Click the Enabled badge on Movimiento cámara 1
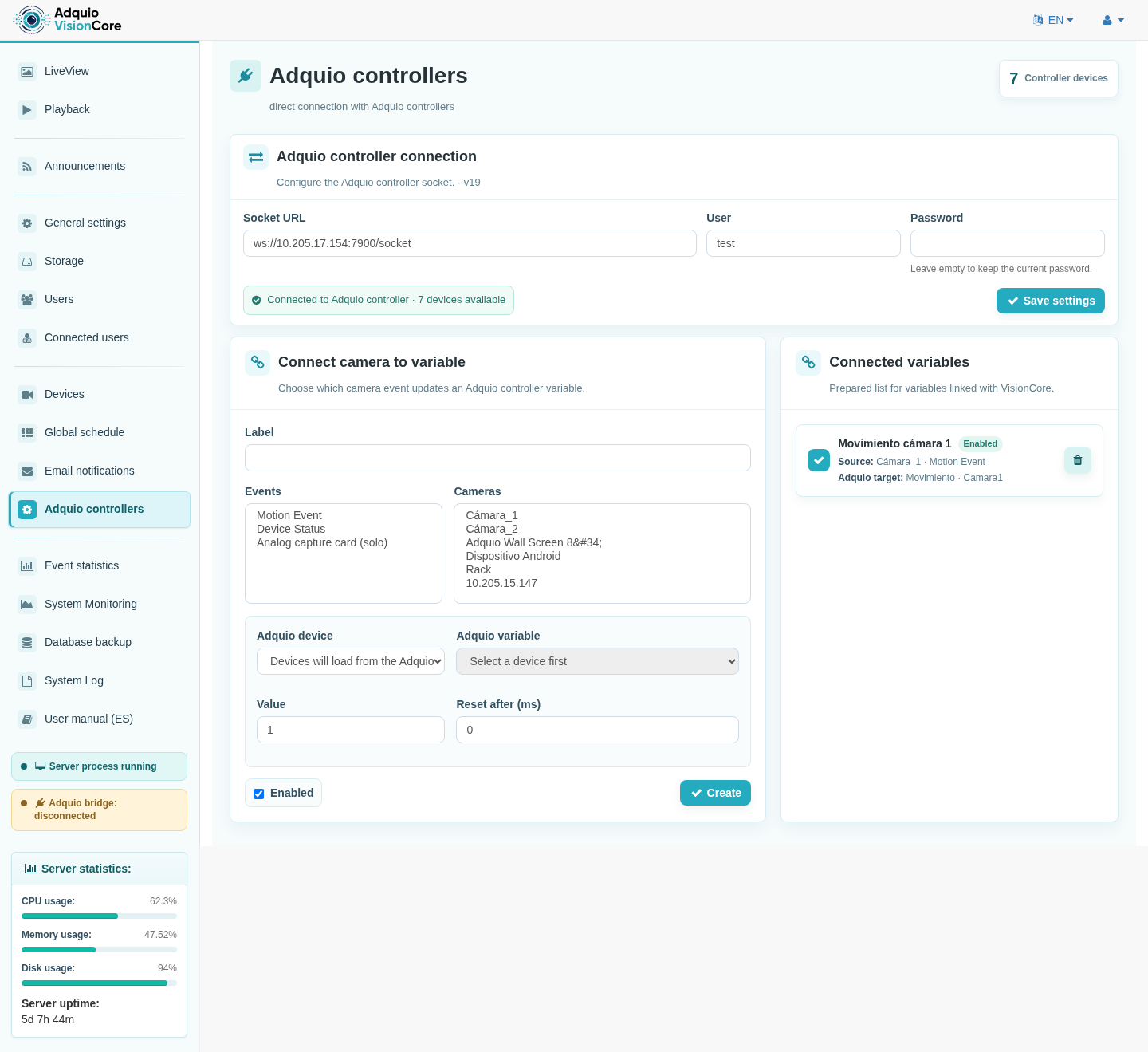 pos(980,444)
